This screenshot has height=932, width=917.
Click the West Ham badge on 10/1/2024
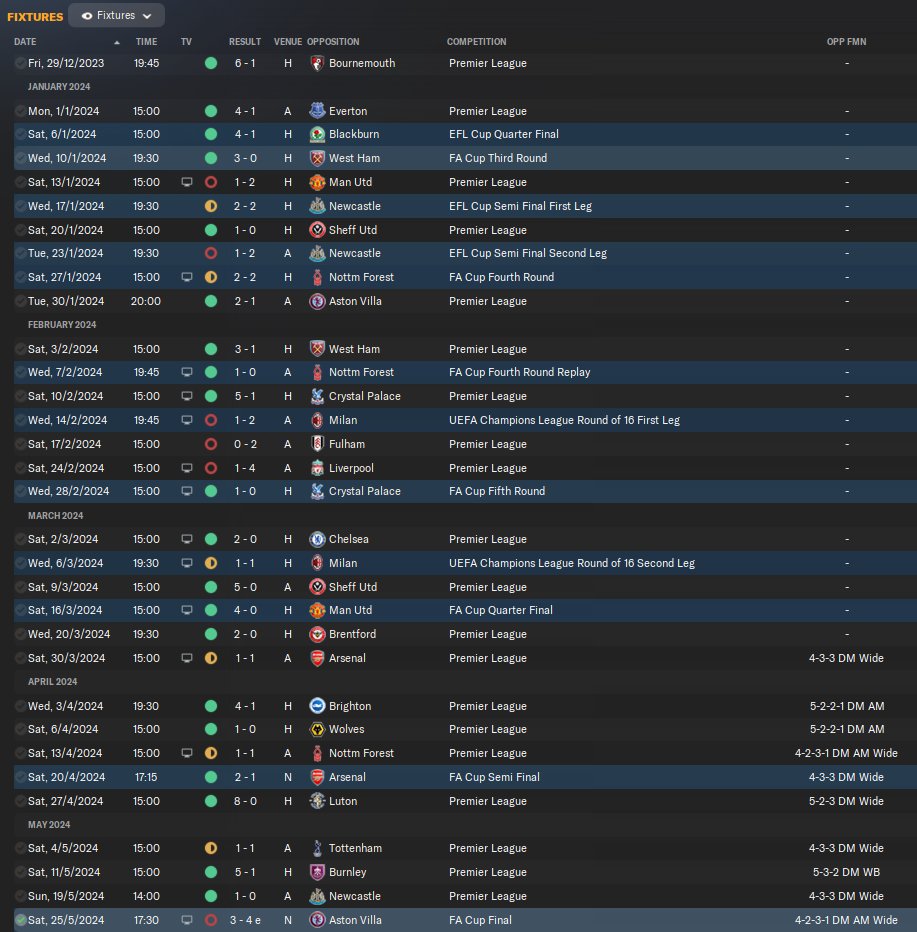click(317, 158)
